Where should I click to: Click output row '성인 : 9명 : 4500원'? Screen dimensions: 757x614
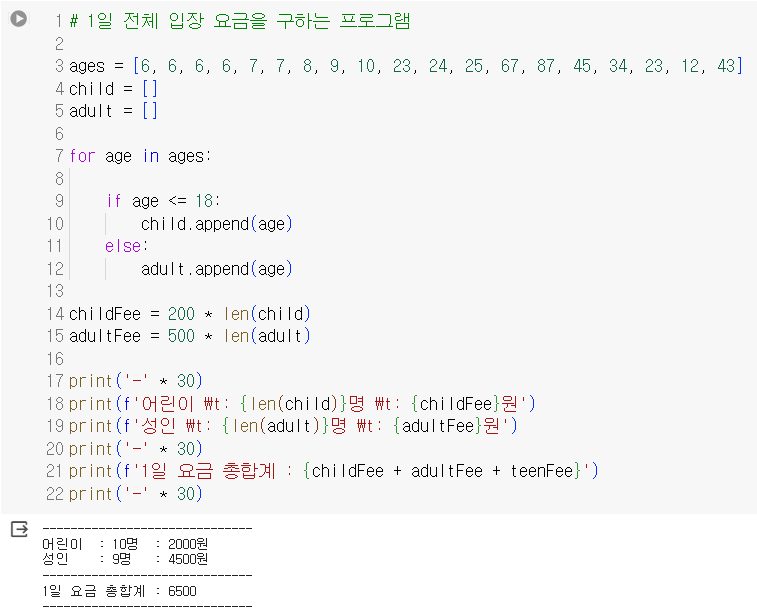126,559
